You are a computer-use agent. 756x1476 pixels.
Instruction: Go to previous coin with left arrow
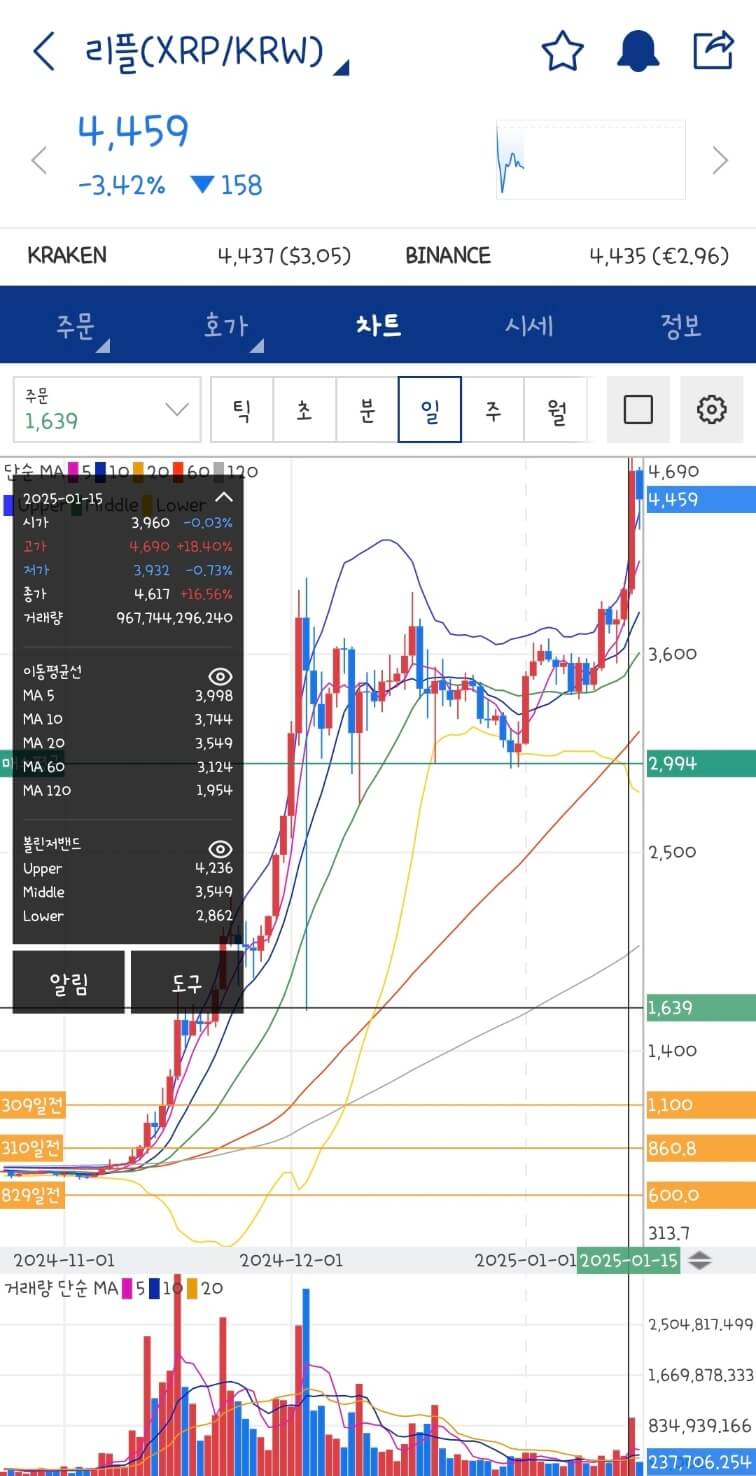[39, 160]
